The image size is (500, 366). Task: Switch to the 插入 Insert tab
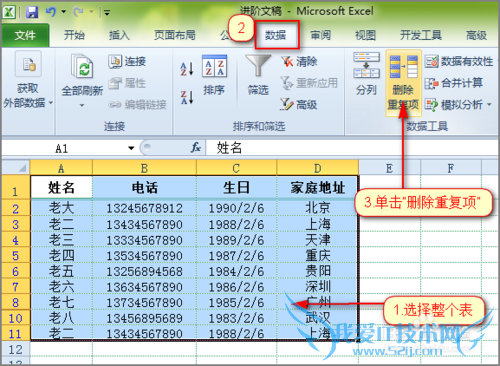[119, 35]
